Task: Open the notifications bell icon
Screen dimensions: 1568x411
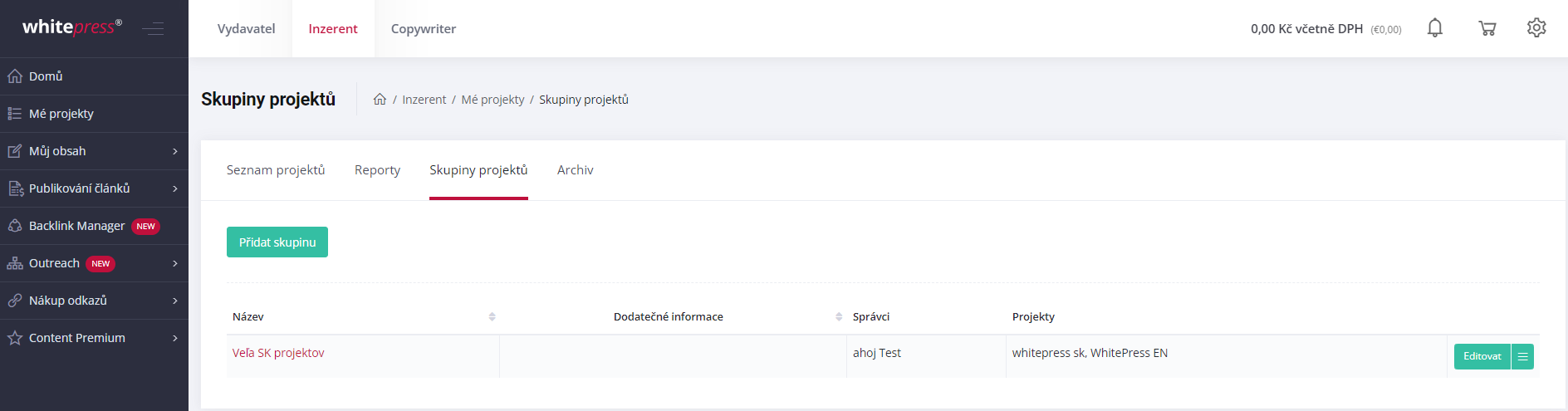Action: [1434, 28]
